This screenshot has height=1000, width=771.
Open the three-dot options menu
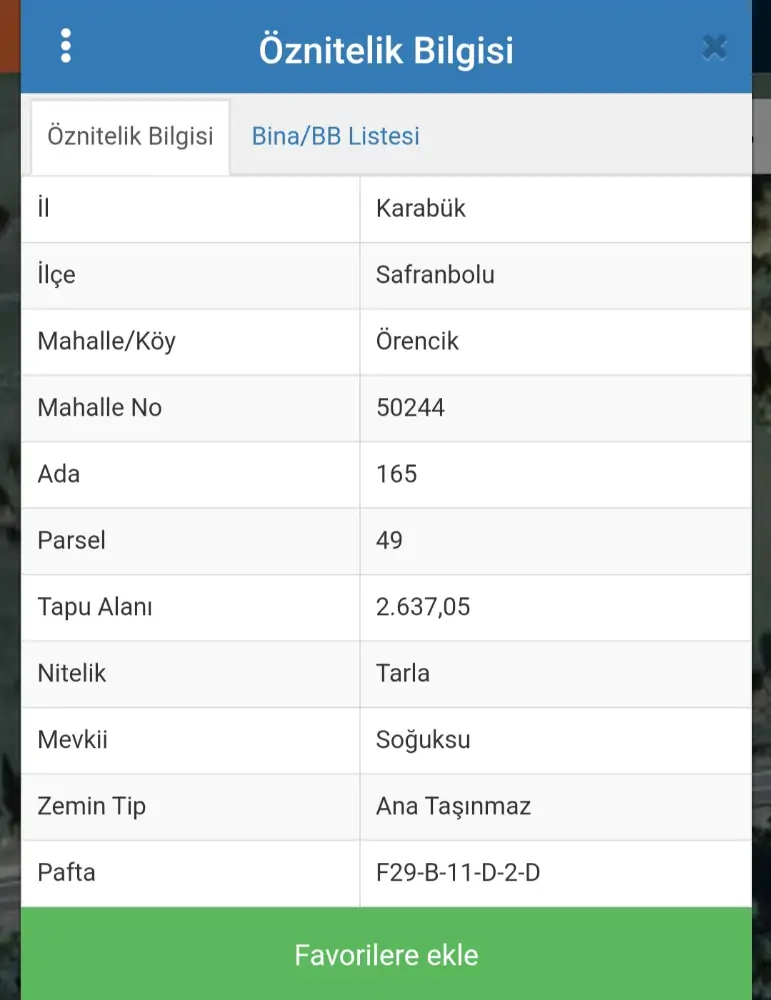pos(66,47)
